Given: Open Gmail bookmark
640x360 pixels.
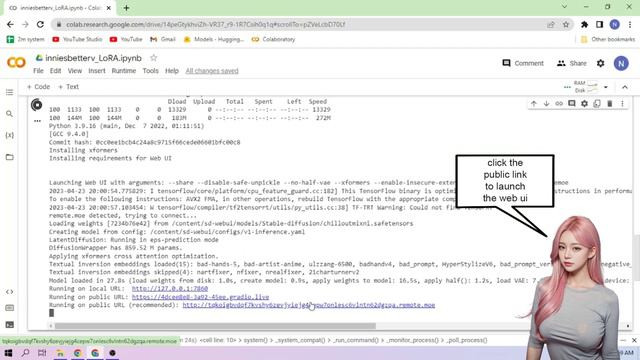Looking at the screenshot, I should pos(163,39).
